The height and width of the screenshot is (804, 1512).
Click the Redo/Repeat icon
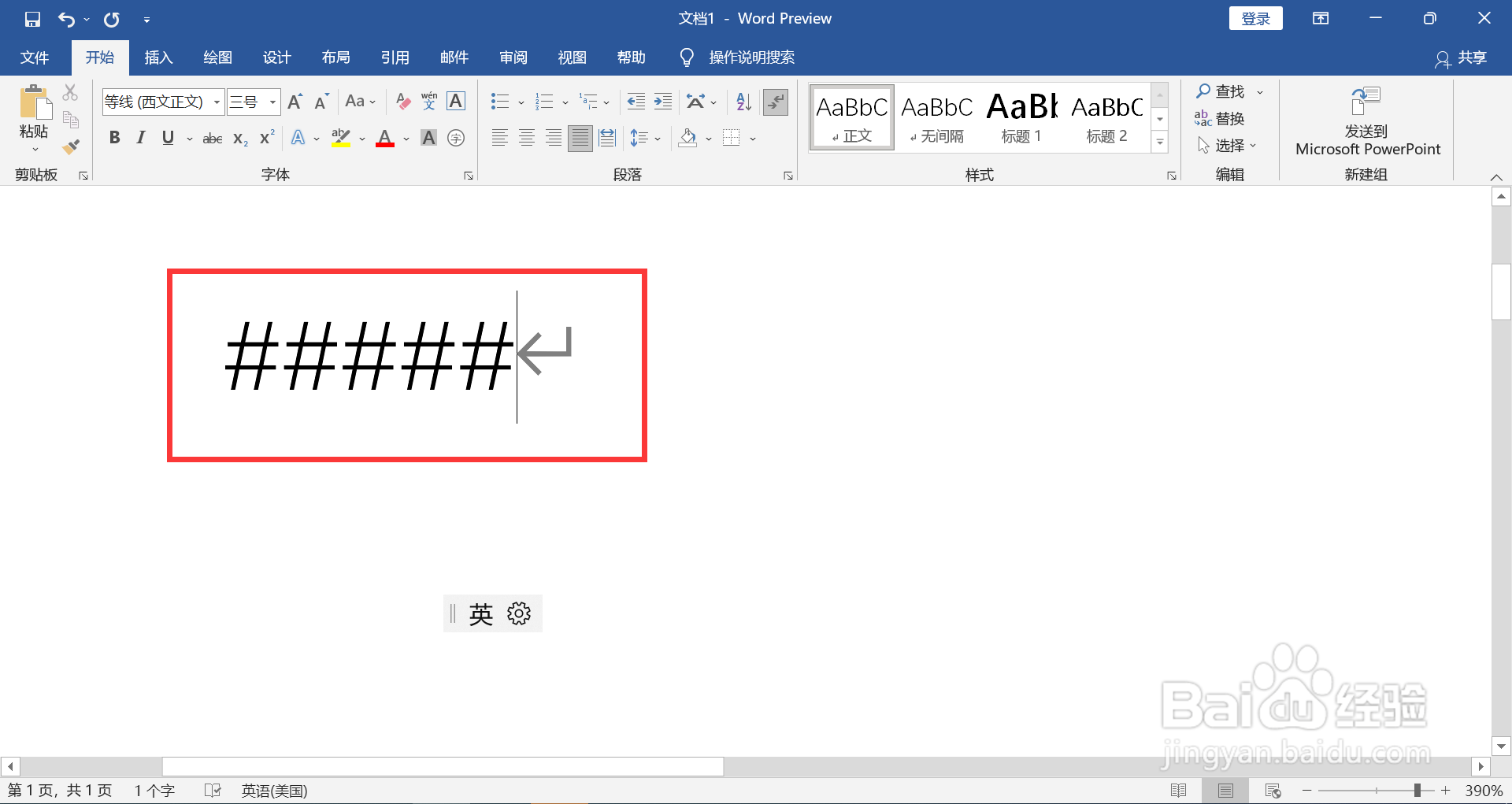click(112, 19)
